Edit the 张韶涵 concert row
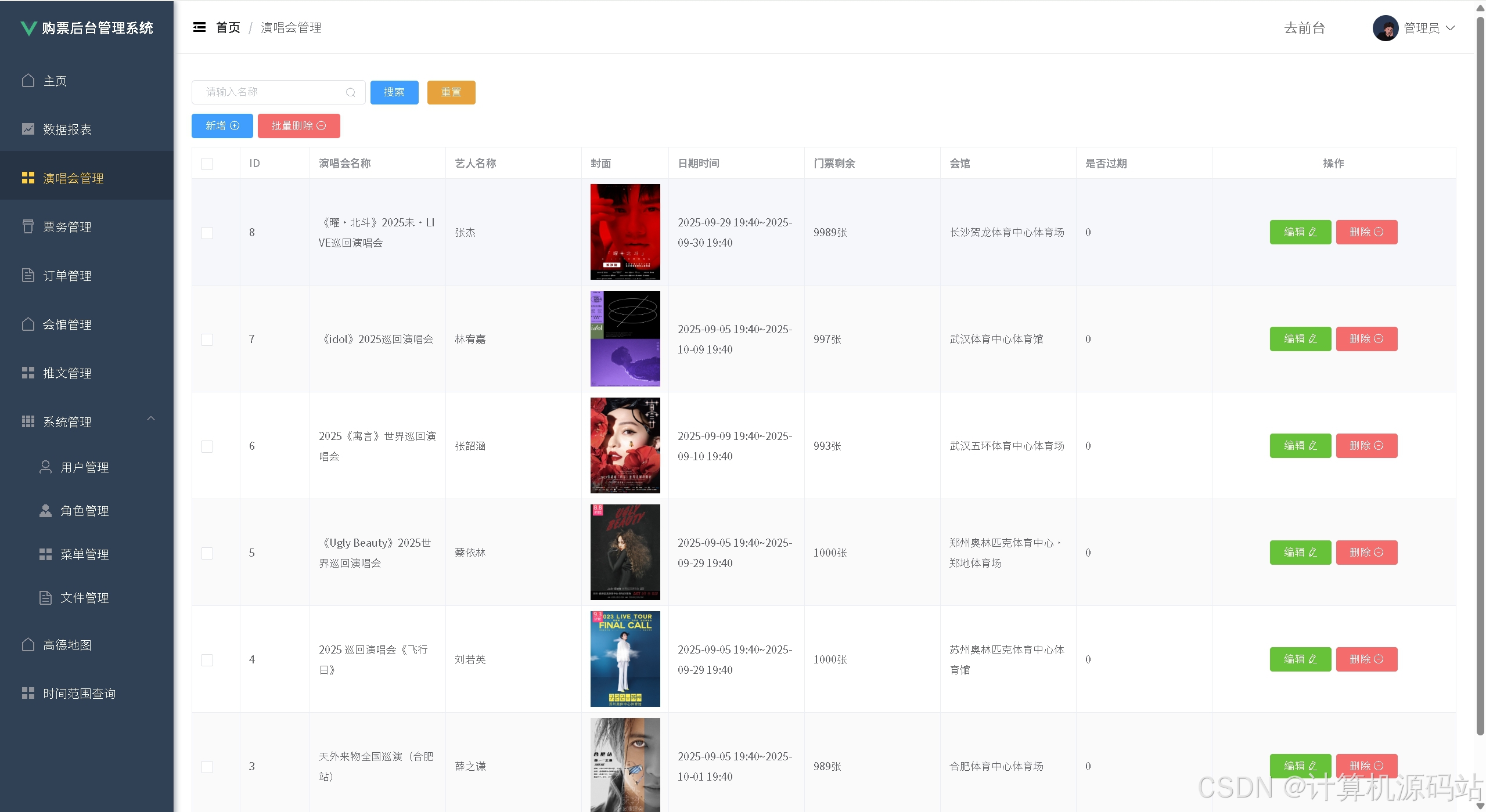1486x812 pixels. (x=1300, y=446)
